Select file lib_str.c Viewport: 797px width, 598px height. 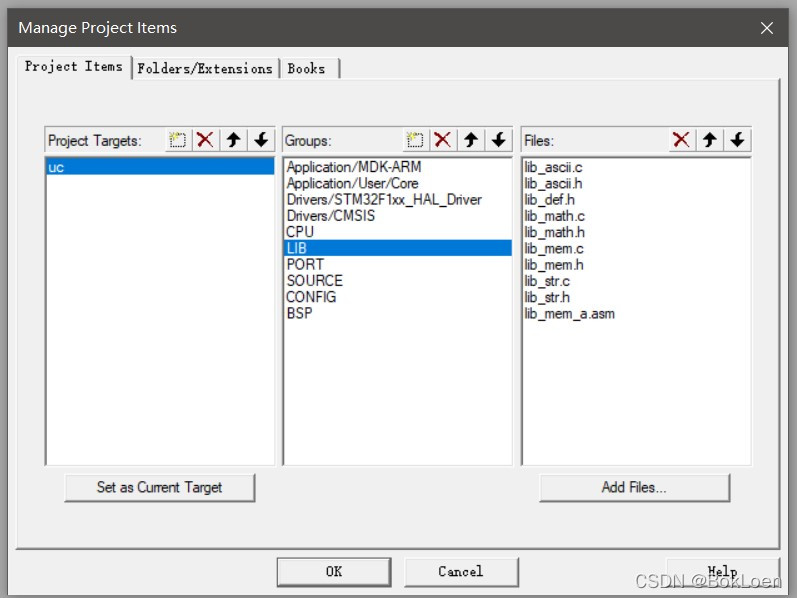point(636,281)
